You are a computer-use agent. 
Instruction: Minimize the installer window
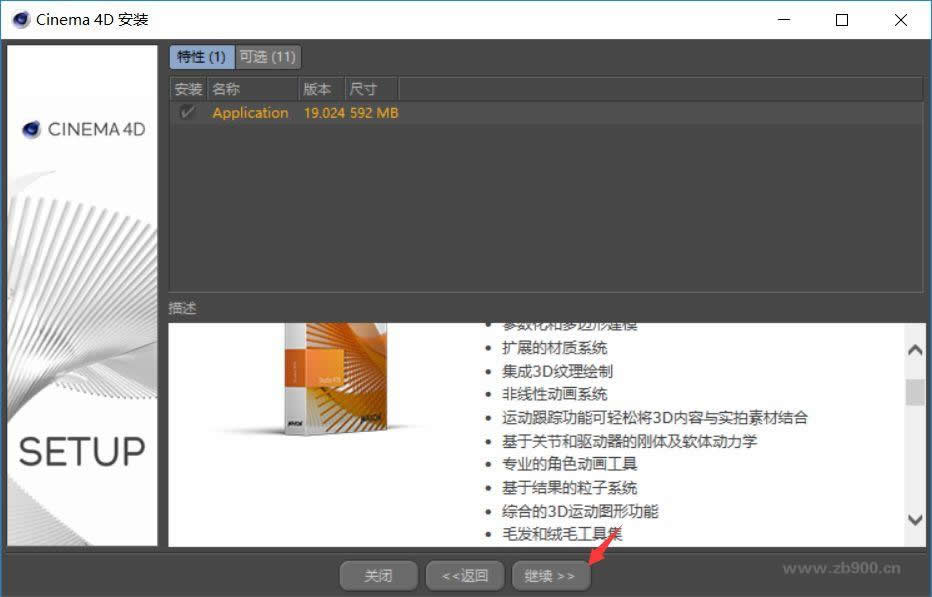[786, 19]
